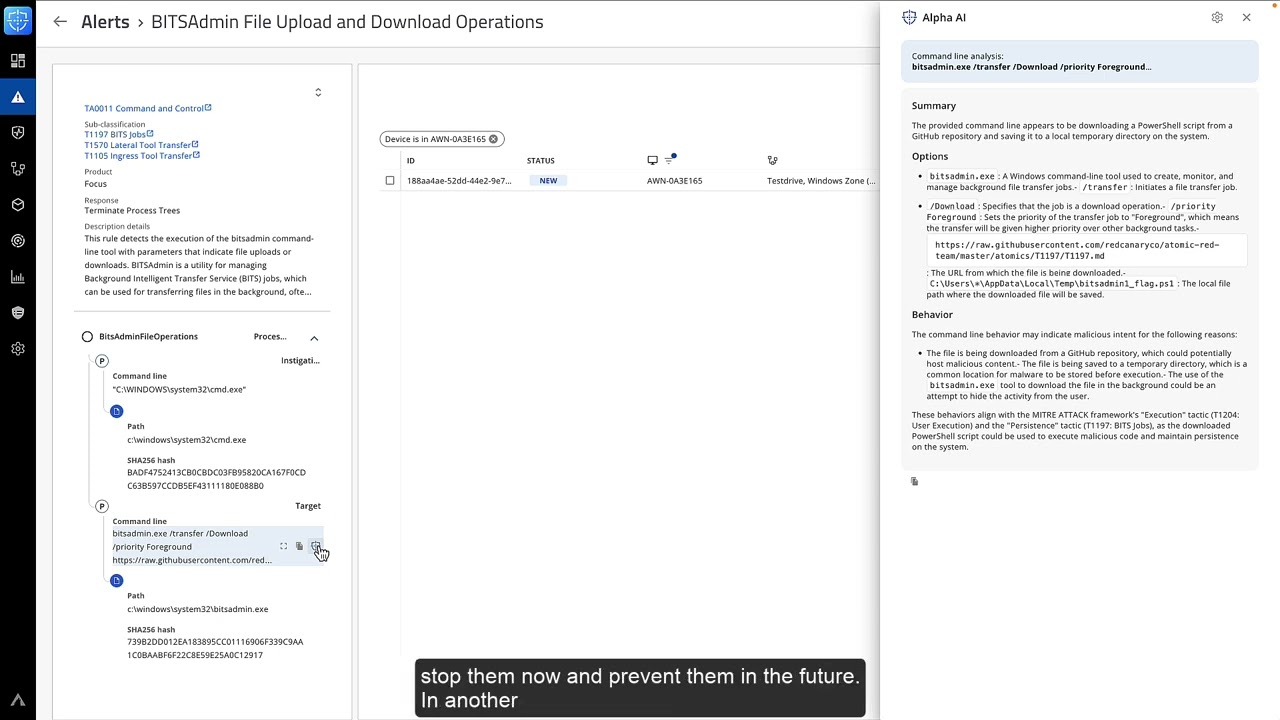1280x720 pixels.
Task: Click device name AWN-0A3E165 in row
Action: [x=674, y=181]
